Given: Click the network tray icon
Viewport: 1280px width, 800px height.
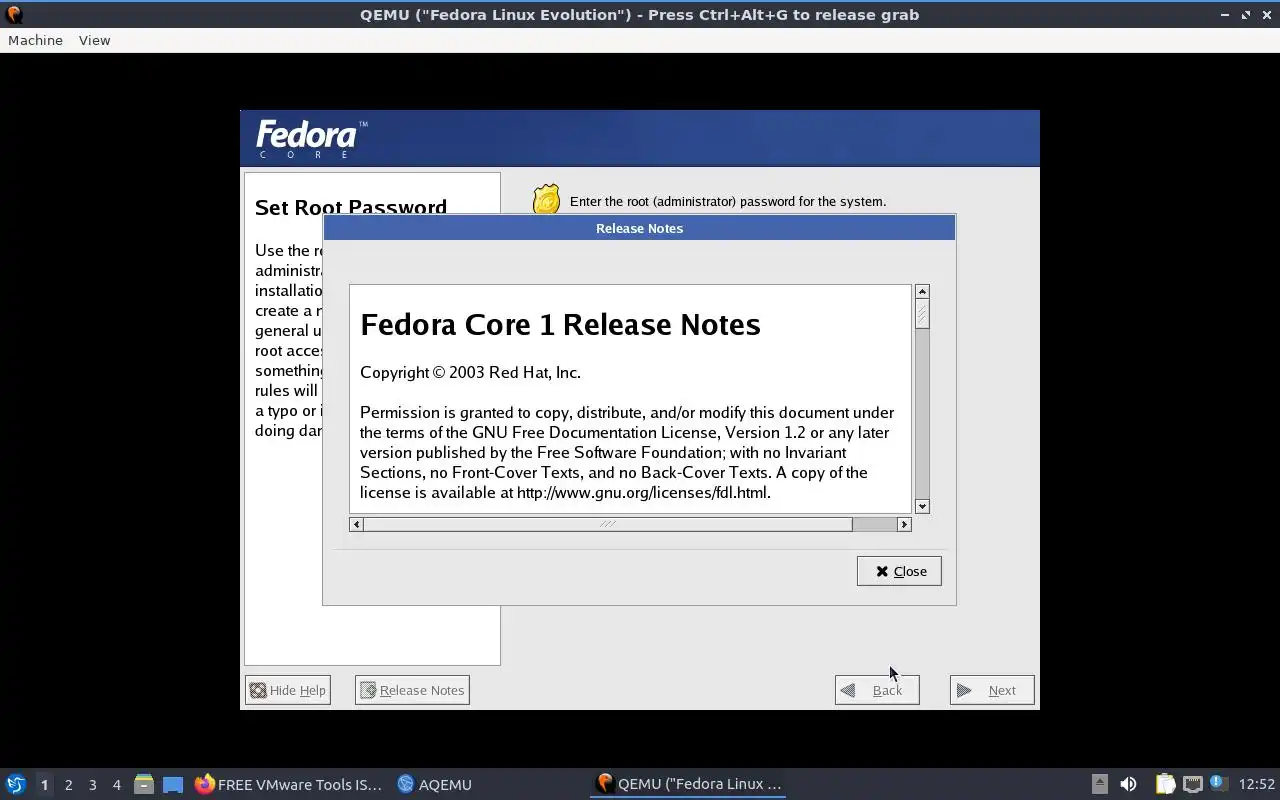Looking at the screenshot, I should (x=1192, y=784).
